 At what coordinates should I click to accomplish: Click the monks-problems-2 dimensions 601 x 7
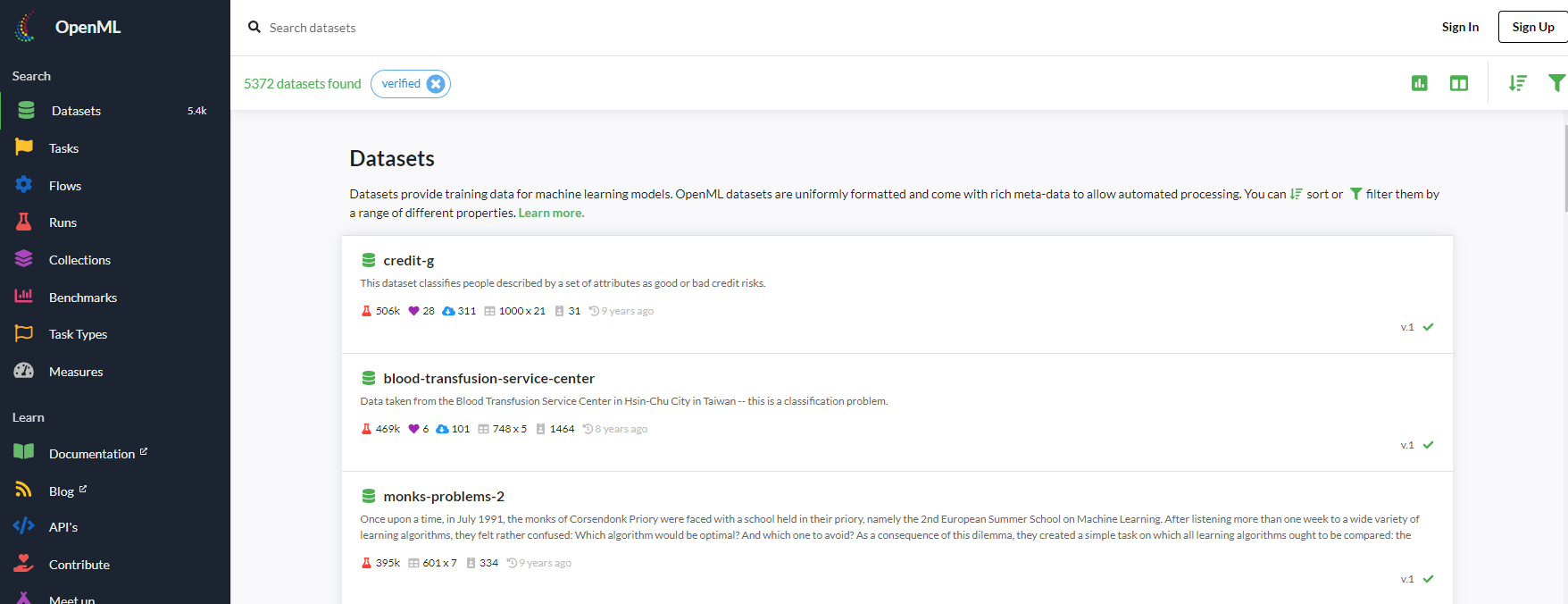click(x=439, y=563)
